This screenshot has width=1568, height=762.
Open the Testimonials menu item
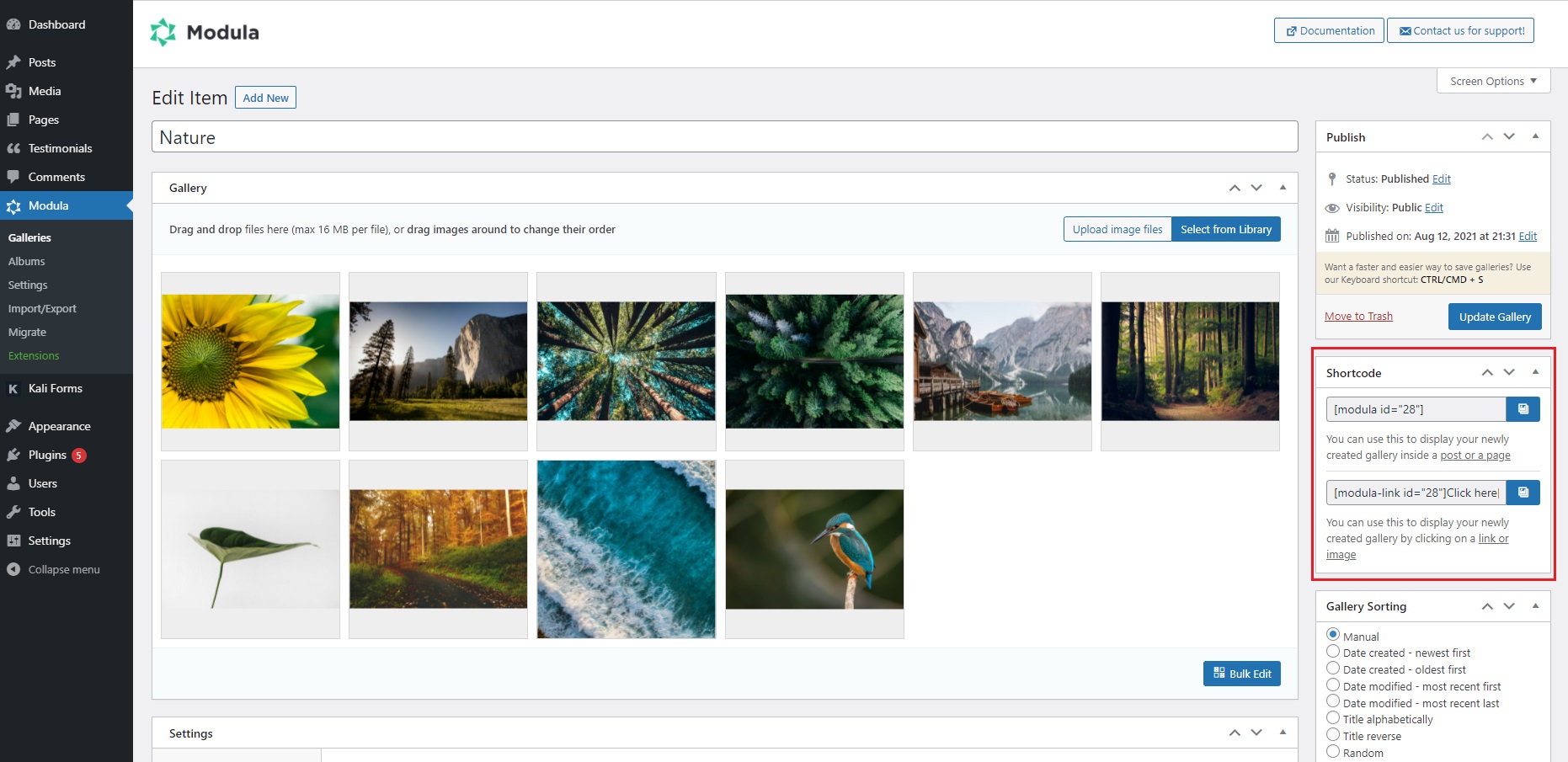[60, 147]
